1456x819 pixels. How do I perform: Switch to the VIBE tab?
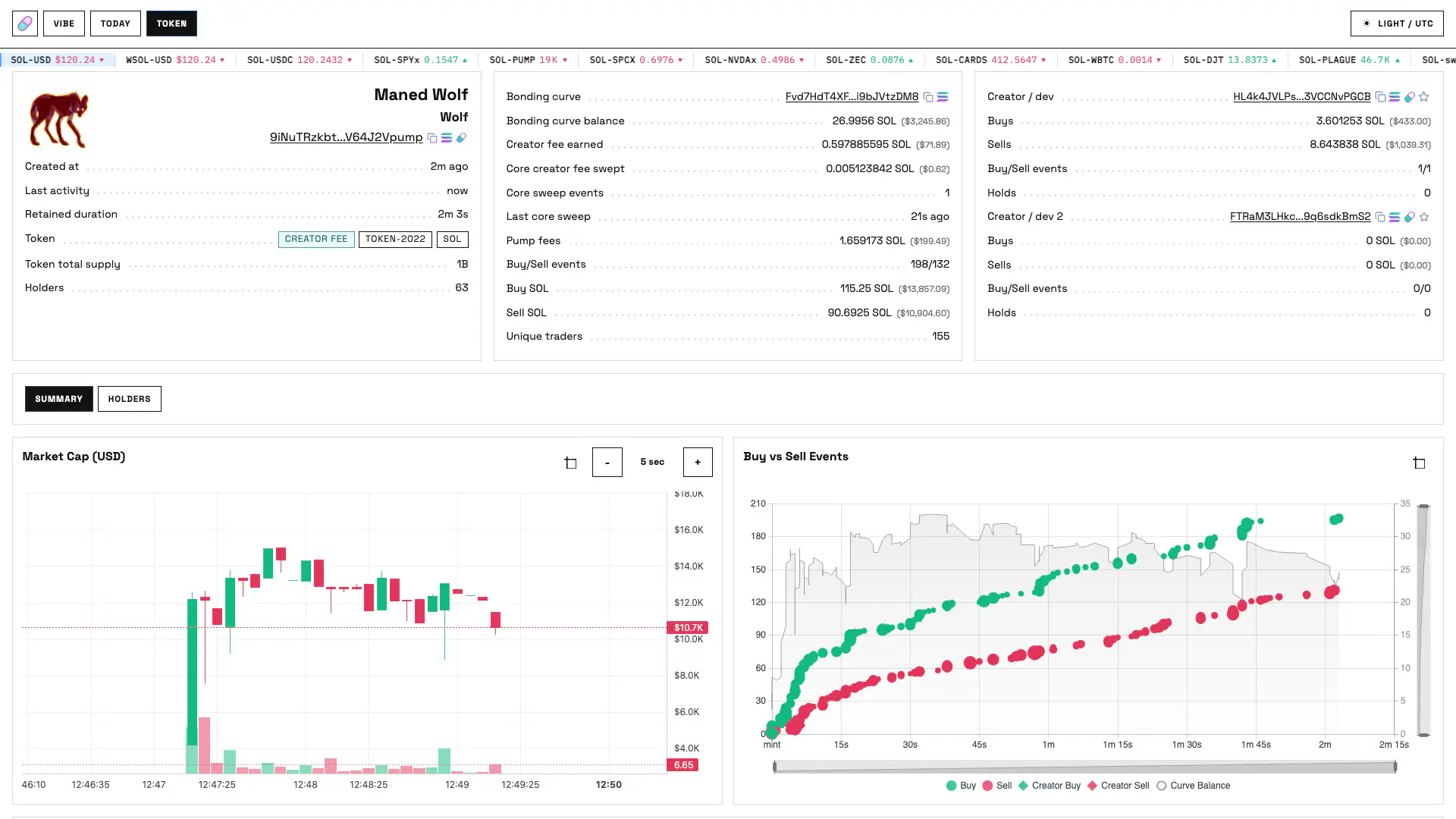(x=64, y=24)
